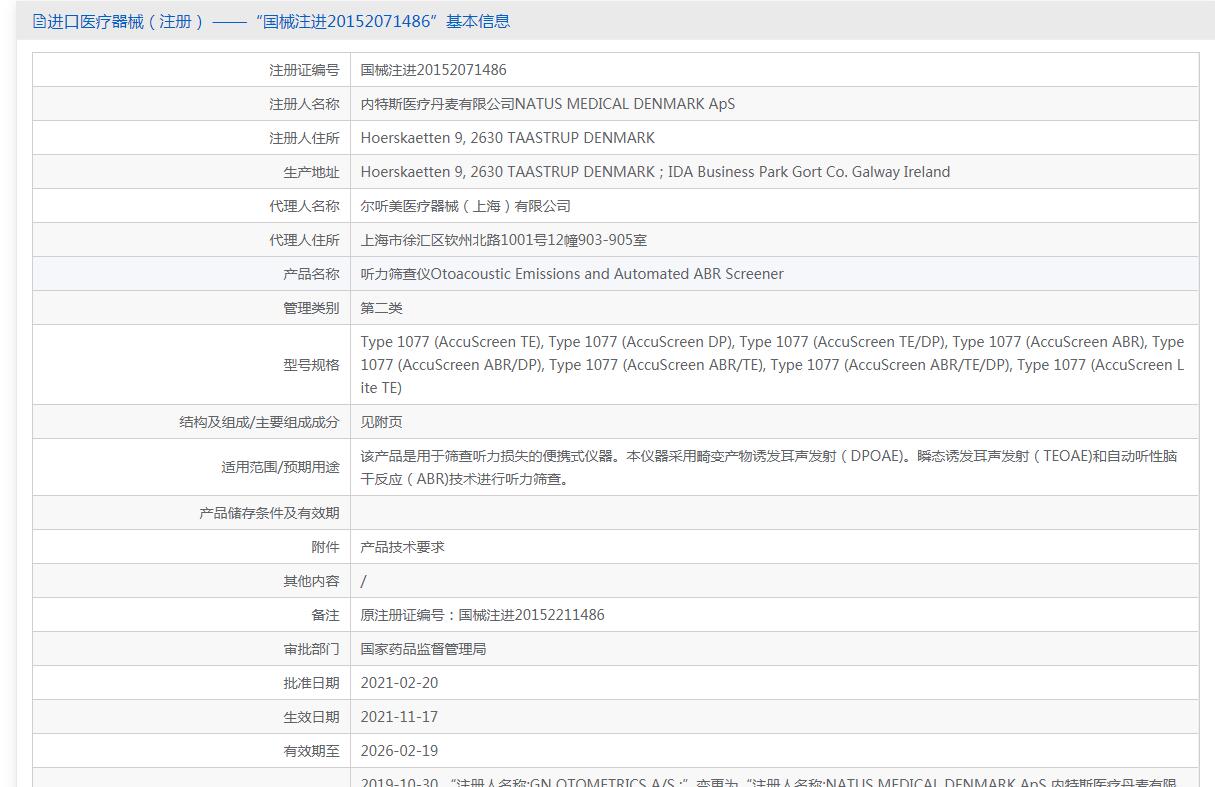Screen dimensions: 1215x787
Task: Click the 生产地址 label
Action: click(311, 172)
